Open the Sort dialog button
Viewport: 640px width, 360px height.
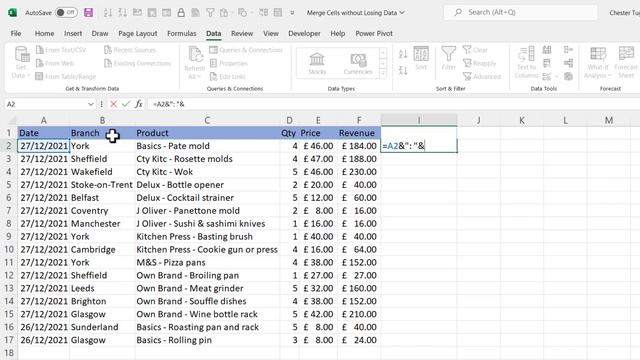pos(421,58)
